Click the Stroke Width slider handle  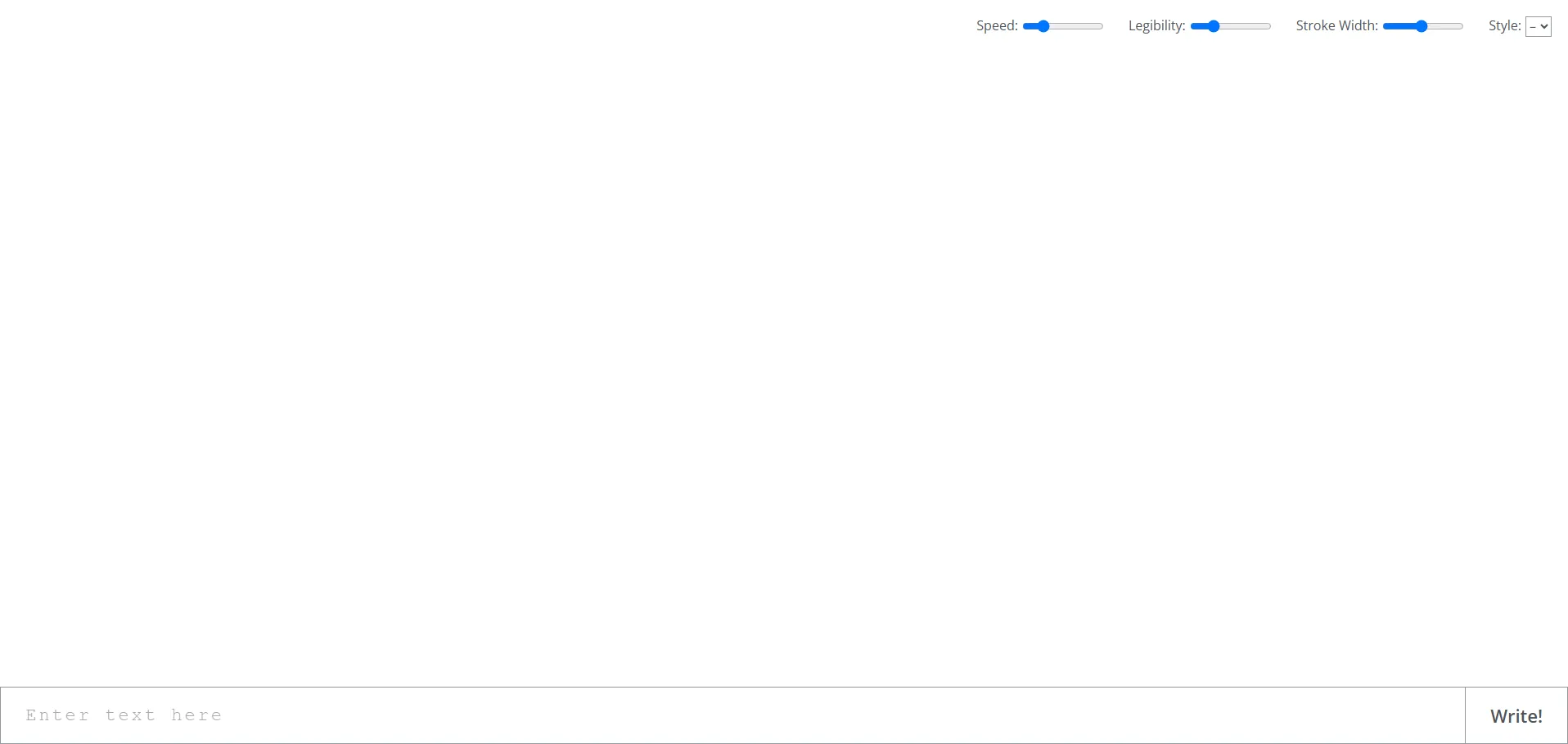pyautogui.click(x=1422, y=26)
